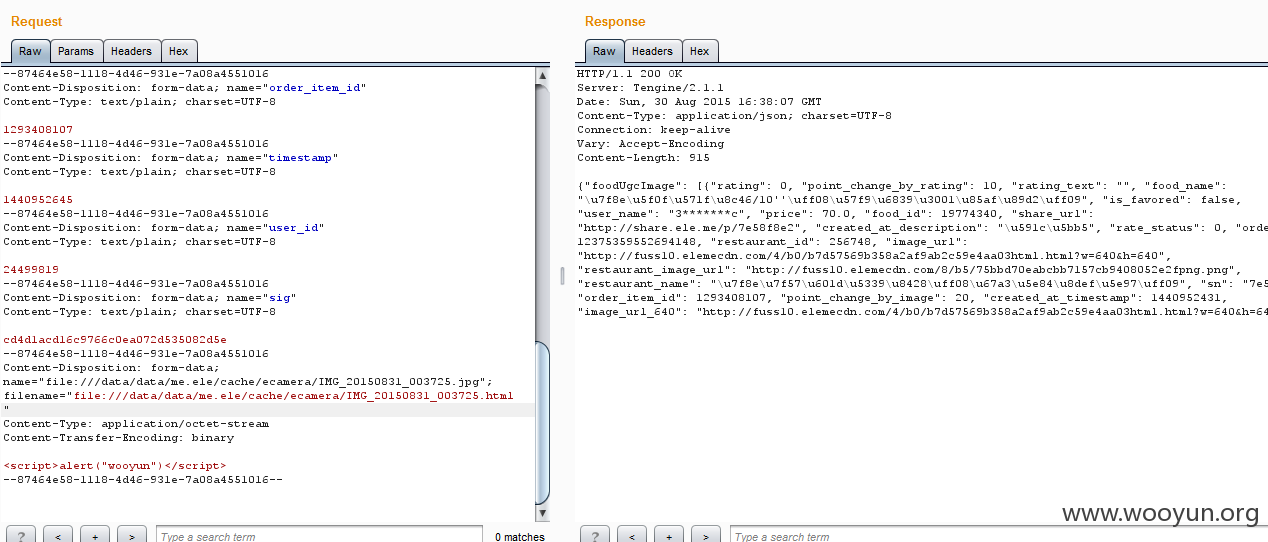Click the Request search help '?' button
The height and width of the screenshot is (542, 1268).
pyautogui.click(x=21, y=535)
